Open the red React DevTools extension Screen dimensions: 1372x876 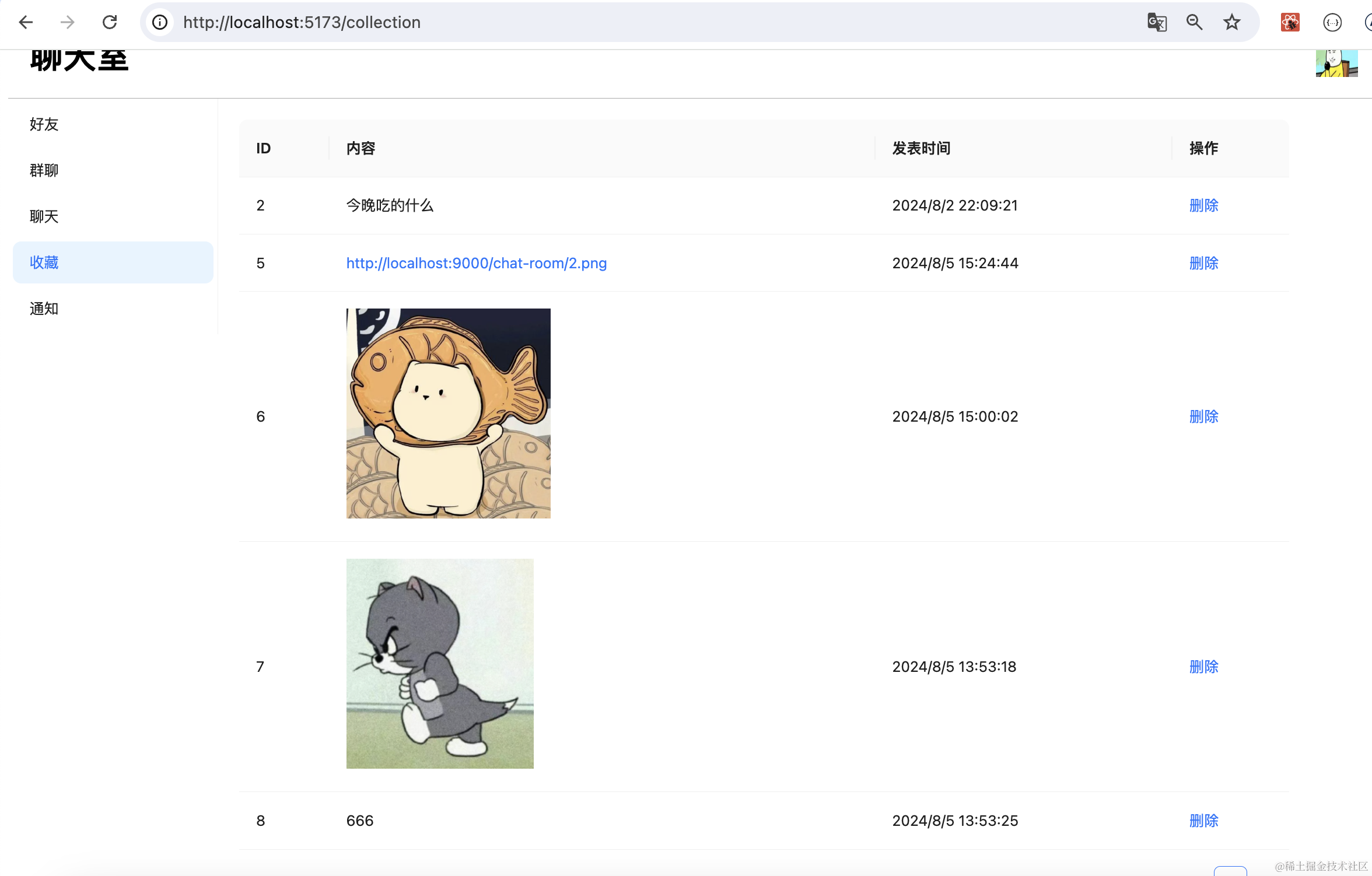pyautogui.click(x=1290, y=22)
